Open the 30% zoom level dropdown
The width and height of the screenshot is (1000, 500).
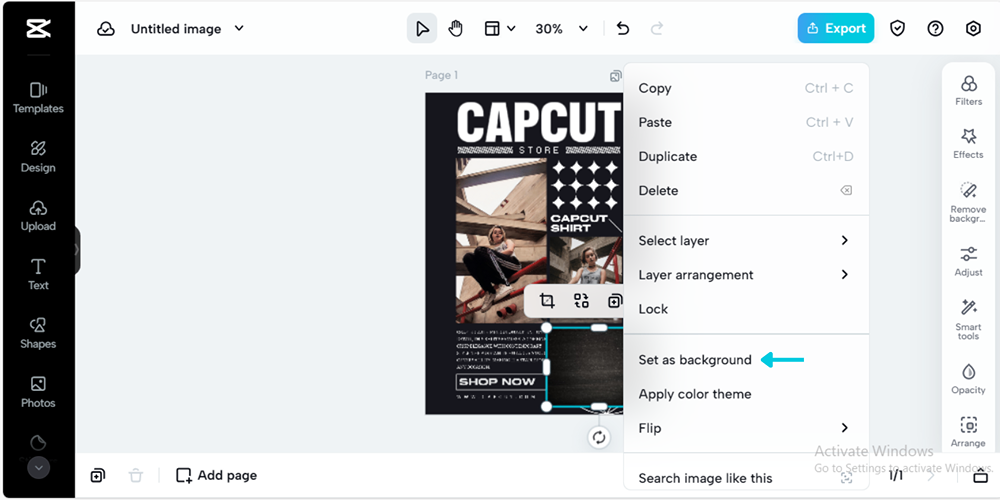click(x=561, y=29)
